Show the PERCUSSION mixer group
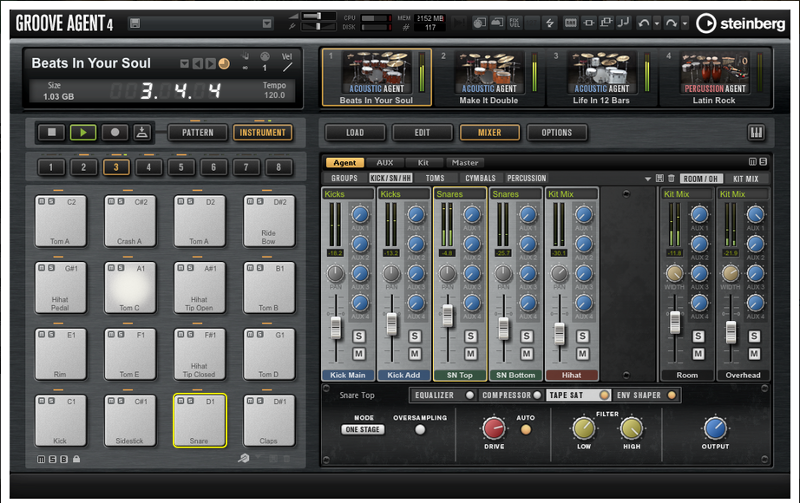The image size is (800, 503). (x=526, y=178)
